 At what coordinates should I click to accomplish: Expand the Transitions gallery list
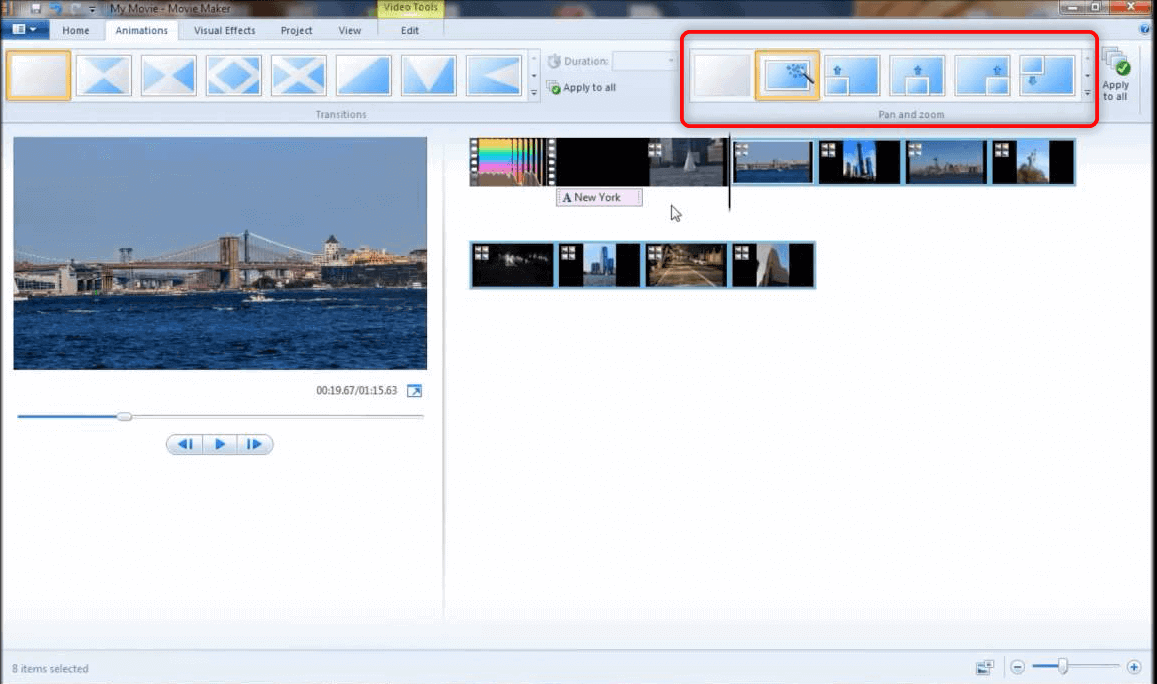533,92
